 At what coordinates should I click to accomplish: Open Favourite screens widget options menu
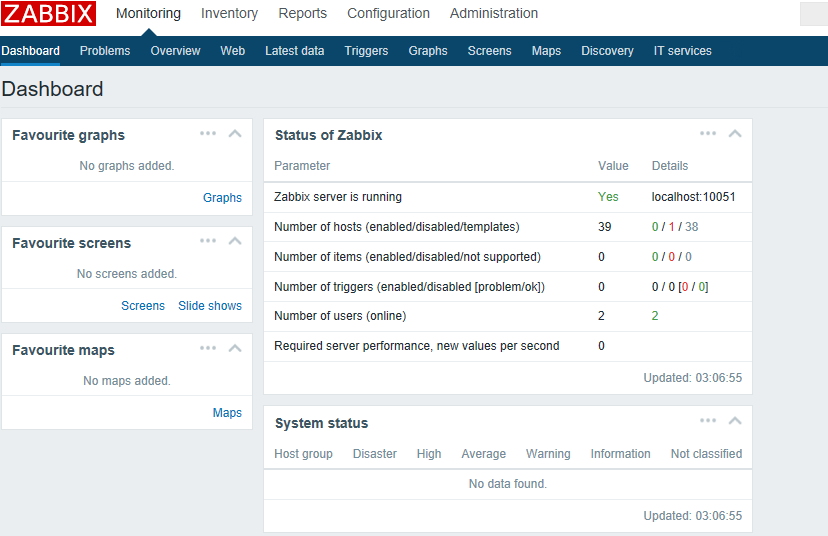(x=208, y=241)
